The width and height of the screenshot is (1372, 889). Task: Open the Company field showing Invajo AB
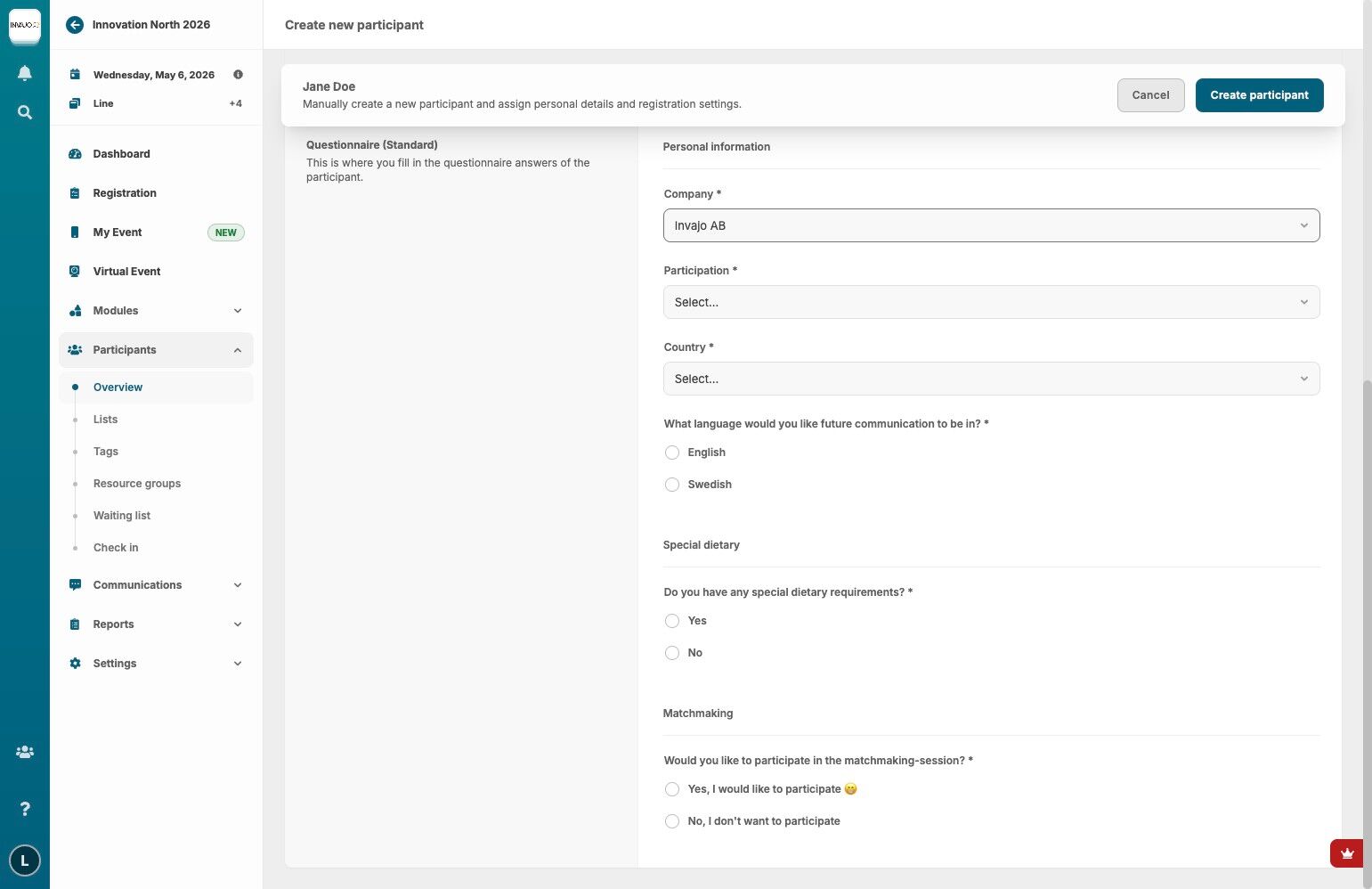tap(991, 225)
